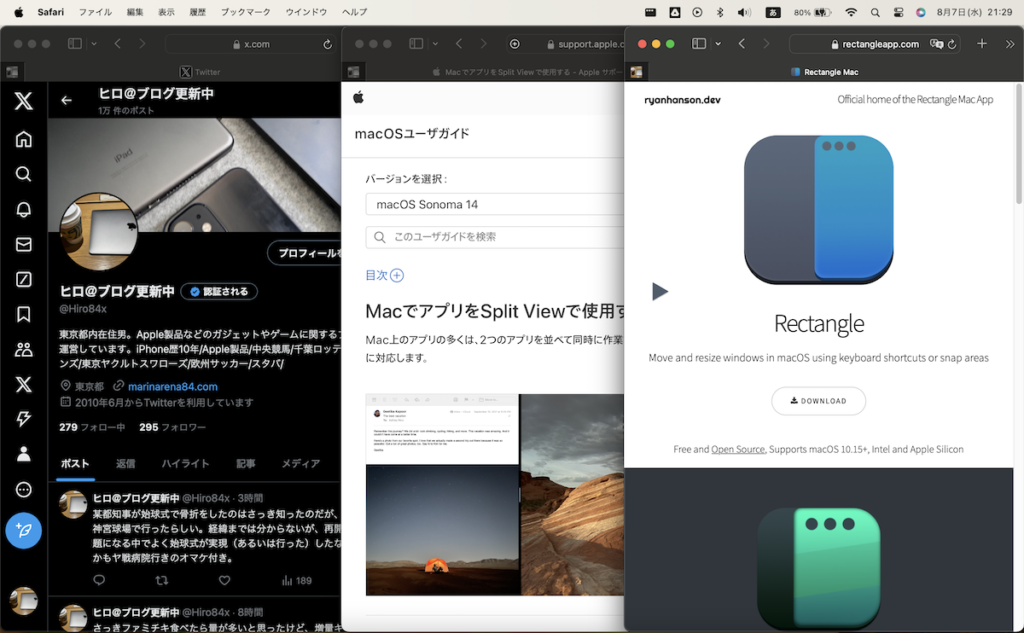The image size is (1024, 633).
Task: Click translate icon in rectangleapp.com address bar
Action: tap(936, 44)
